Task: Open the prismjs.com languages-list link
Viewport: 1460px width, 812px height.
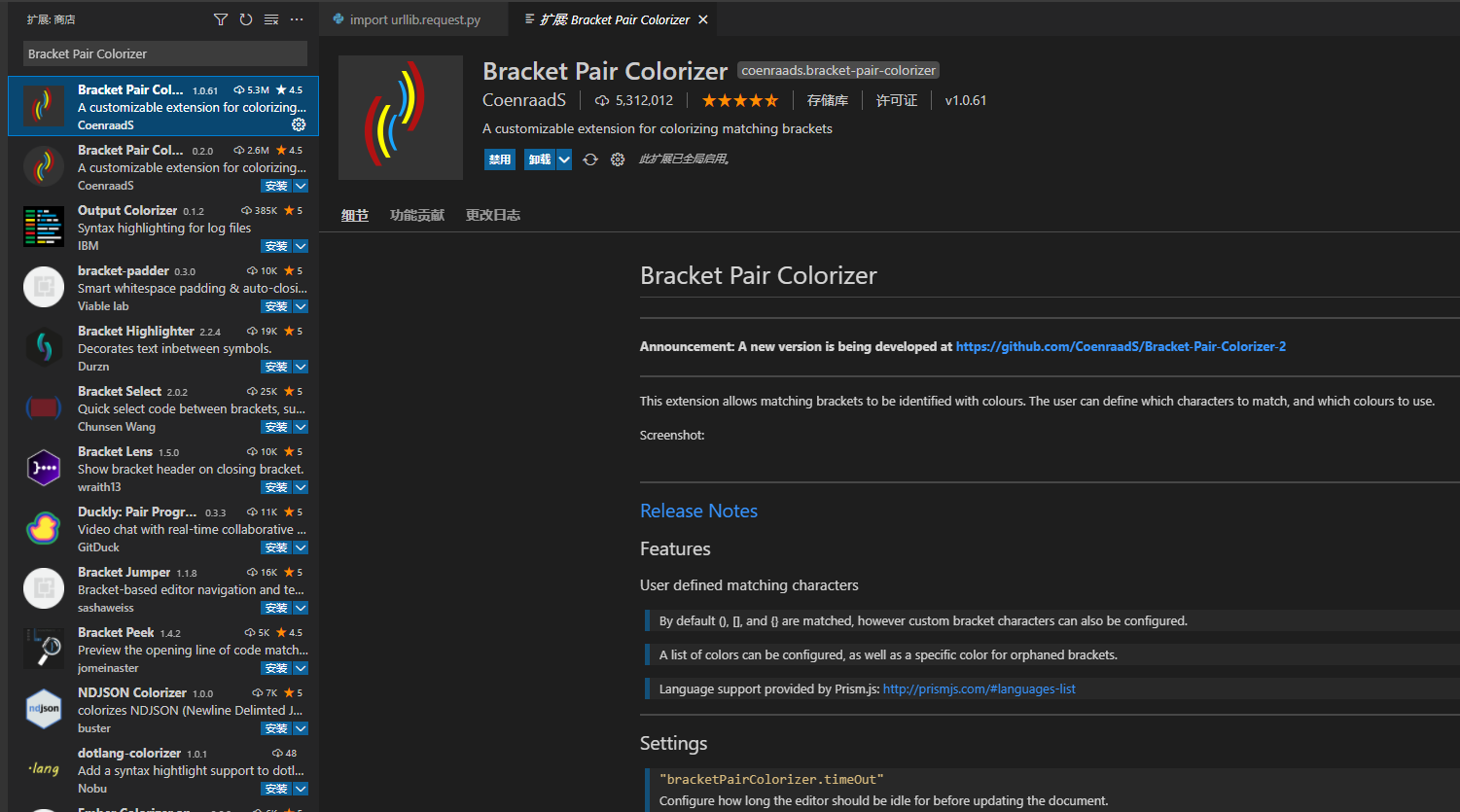Action: [979, 688]
